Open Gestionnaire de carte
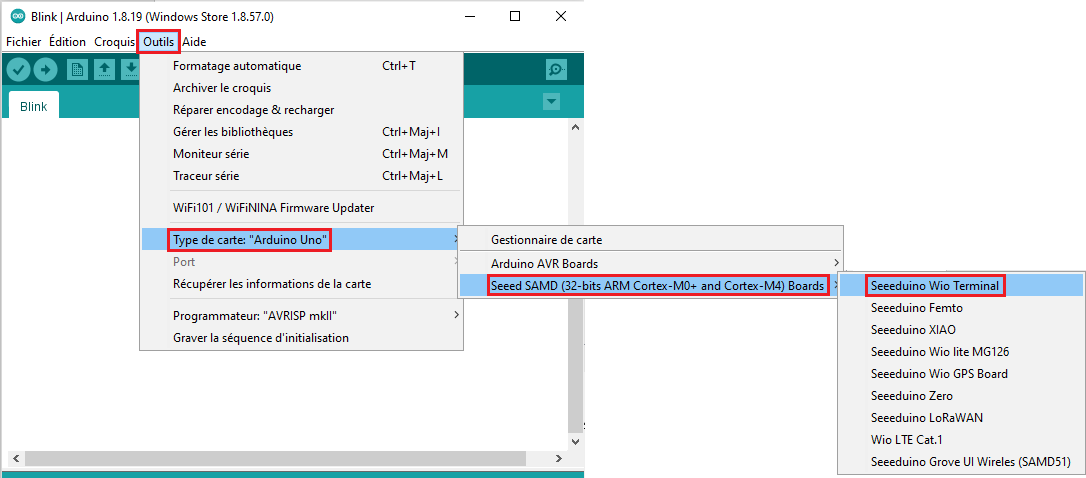This screenshot has height=478, width=1086. pos(650,240)
